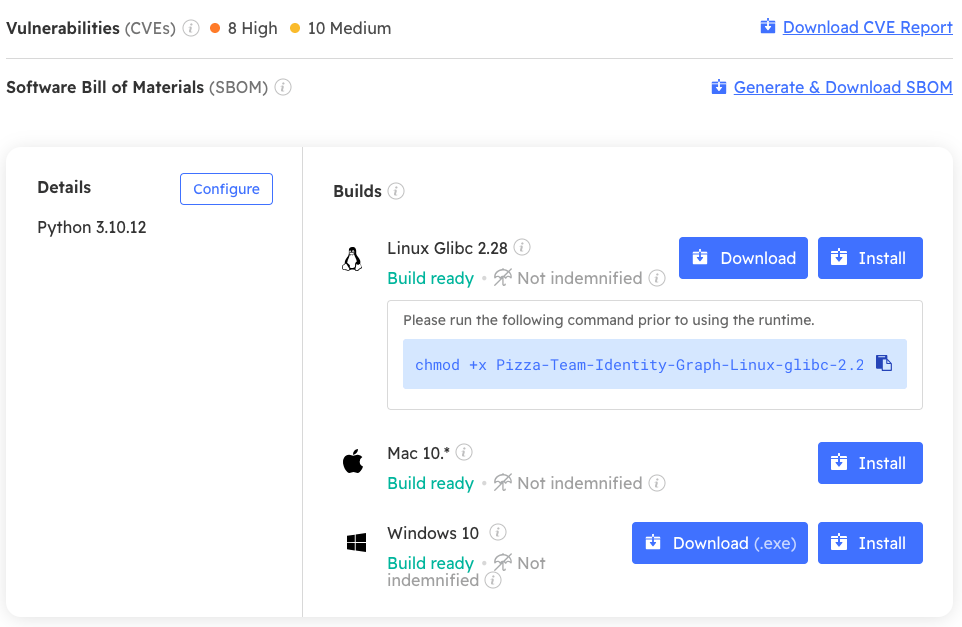Install the Mac 10.* build

click(x=870, y=463)
